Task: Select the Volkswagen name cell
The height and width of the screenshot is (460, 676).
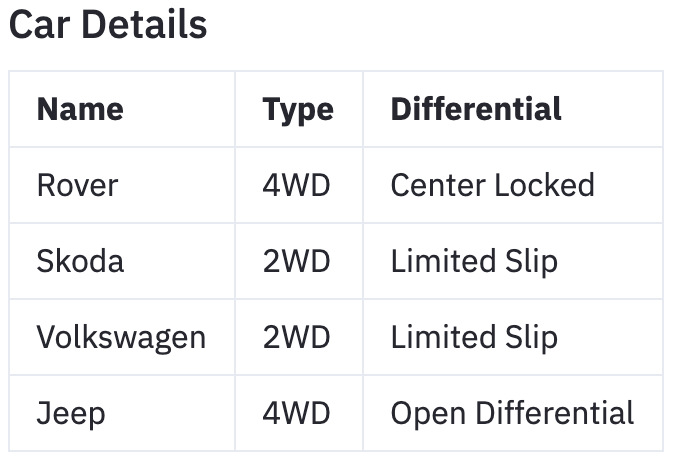Action: point(121,337)
